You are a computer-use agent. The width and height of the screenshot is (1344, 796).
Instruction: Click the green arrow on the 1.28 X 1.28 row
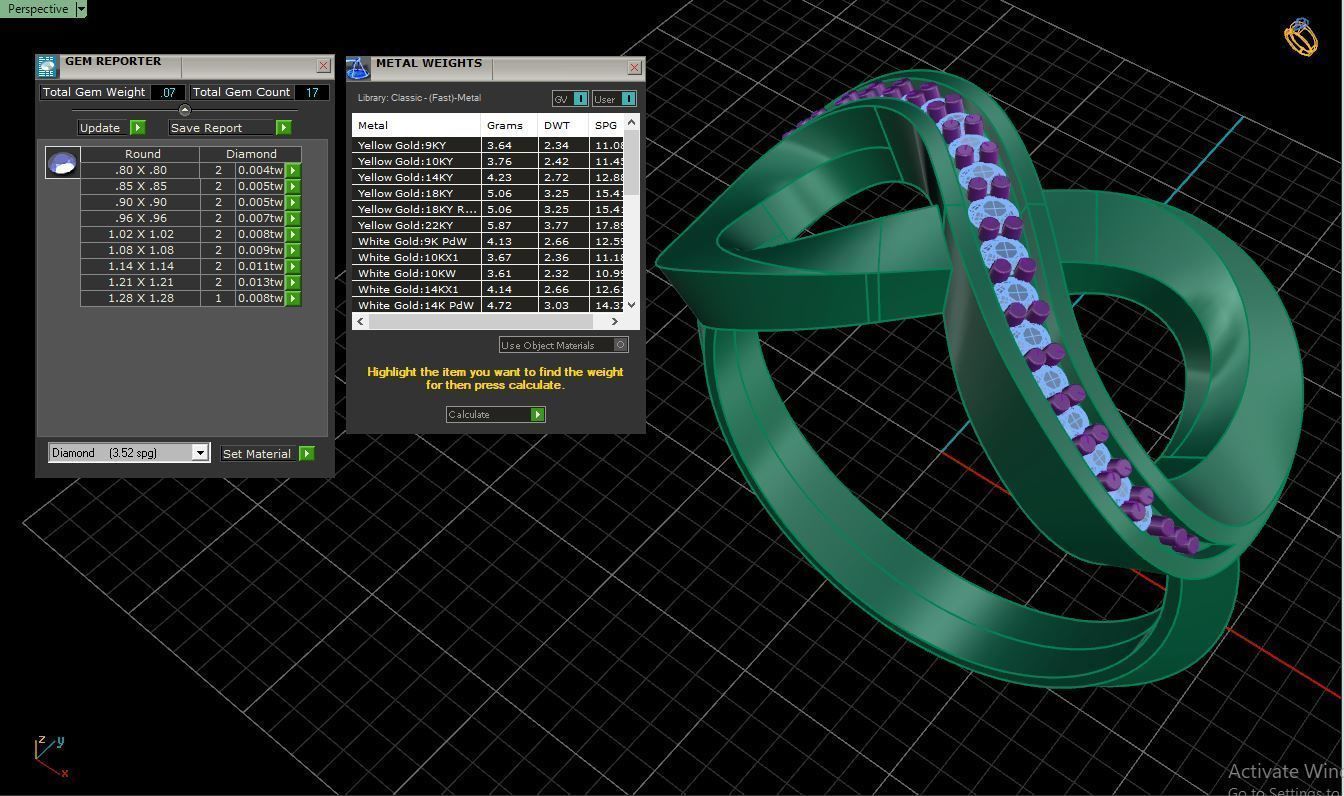[293, 299]
